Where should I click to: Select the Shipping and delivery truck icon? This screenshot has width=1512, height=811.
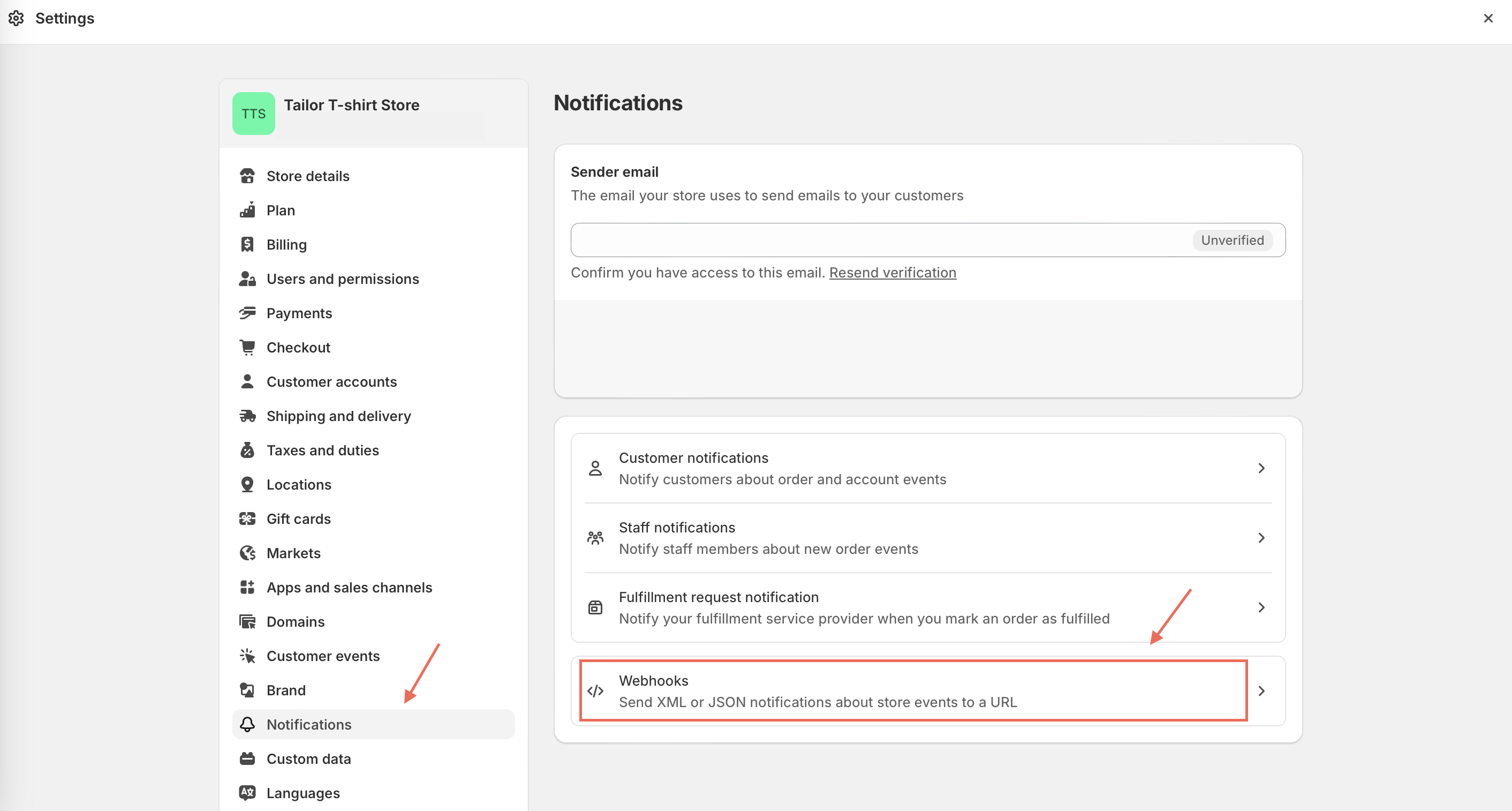pos(248,415)
